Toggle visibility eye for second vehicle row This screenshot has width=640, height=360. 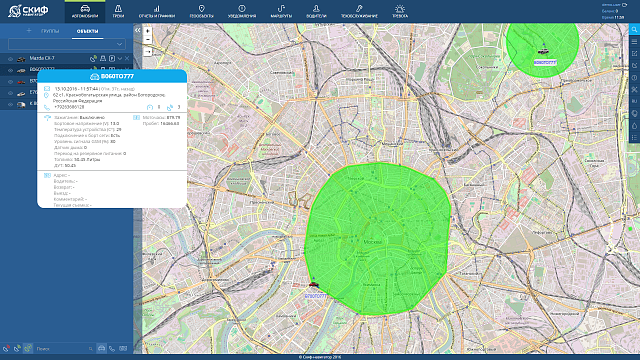(x=10, y=70)
